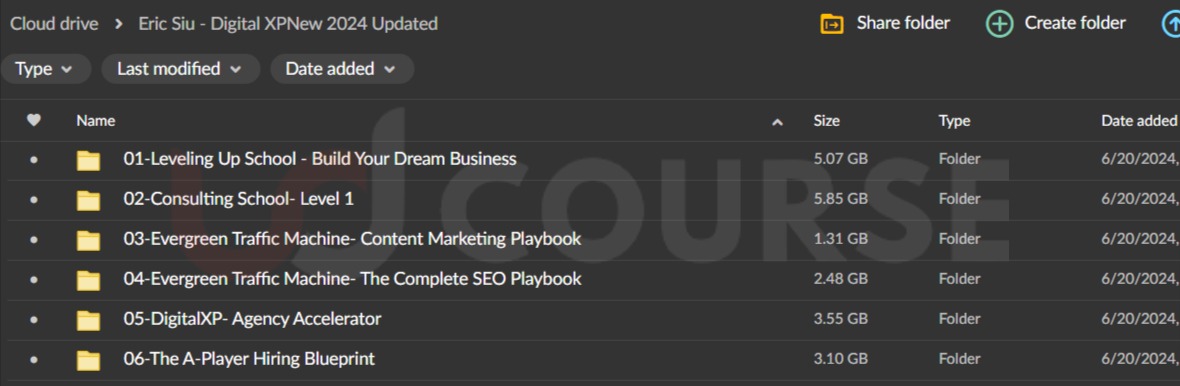Toggle the Name column sort arrow

pyautogui.click(x=777, y=122)
